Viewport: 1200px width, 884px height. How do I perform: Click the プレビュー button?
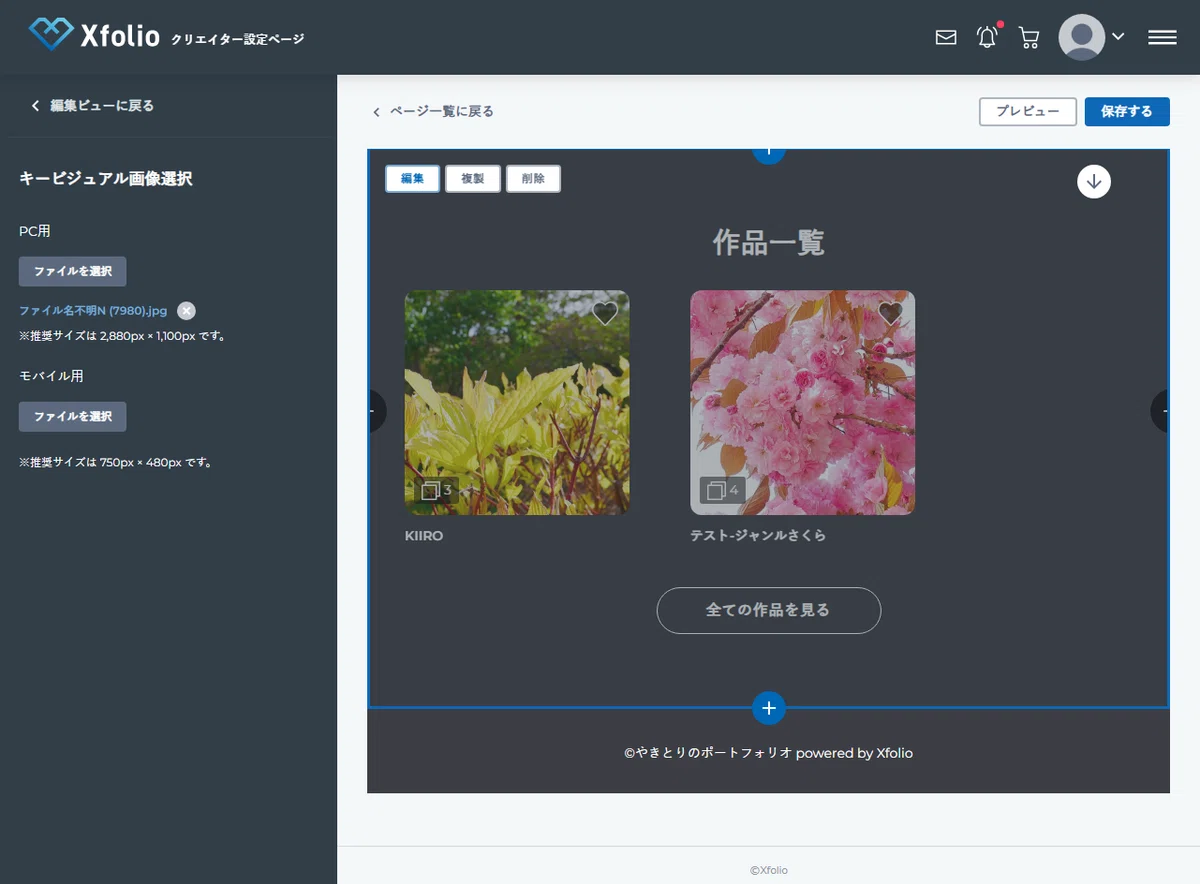coord(1027,111)
